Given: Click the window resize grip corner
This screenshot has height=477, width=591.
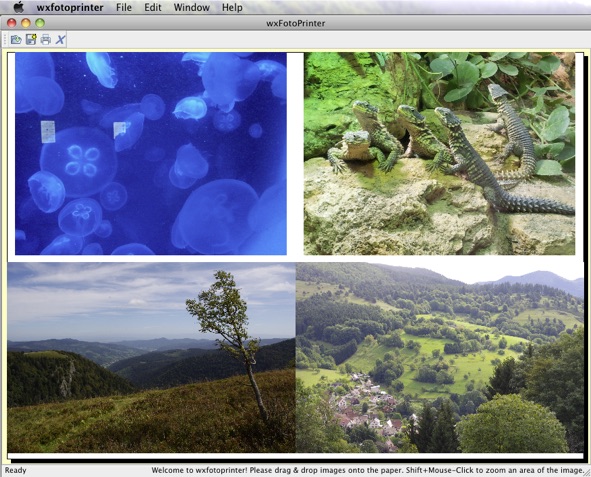Looking at the screenshot, I should 587,472.
